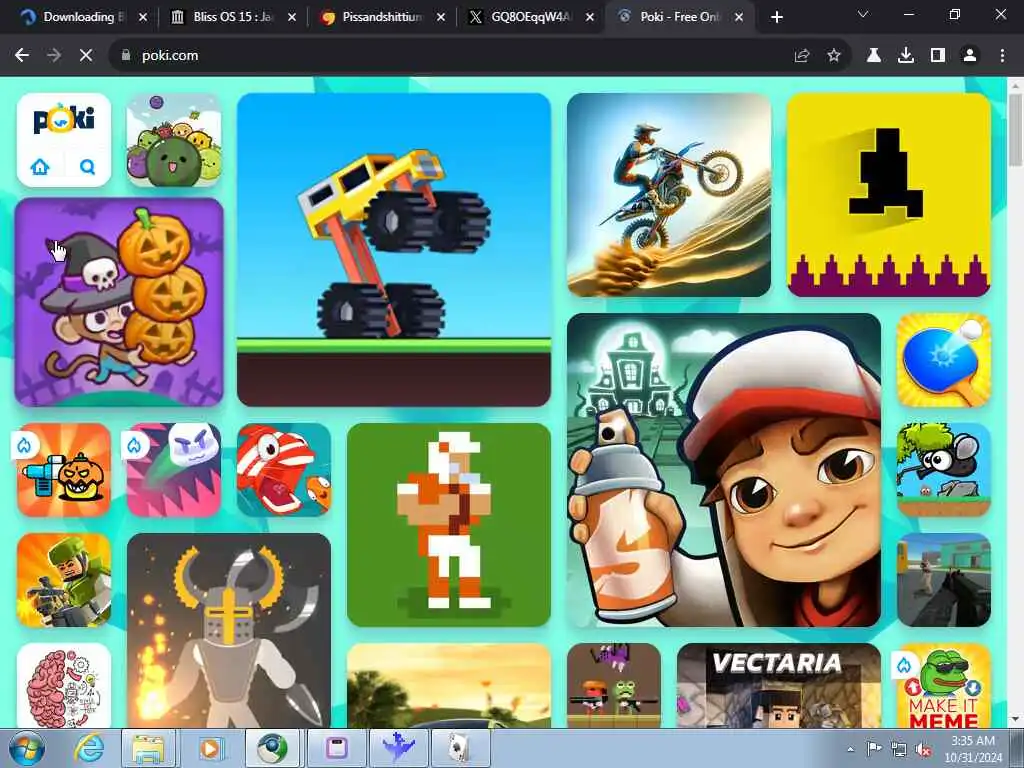The width and height of the screenshot is (1024, 768).
Task: Open the yellow black-silhouette spike game
Action: pos(889,195)
